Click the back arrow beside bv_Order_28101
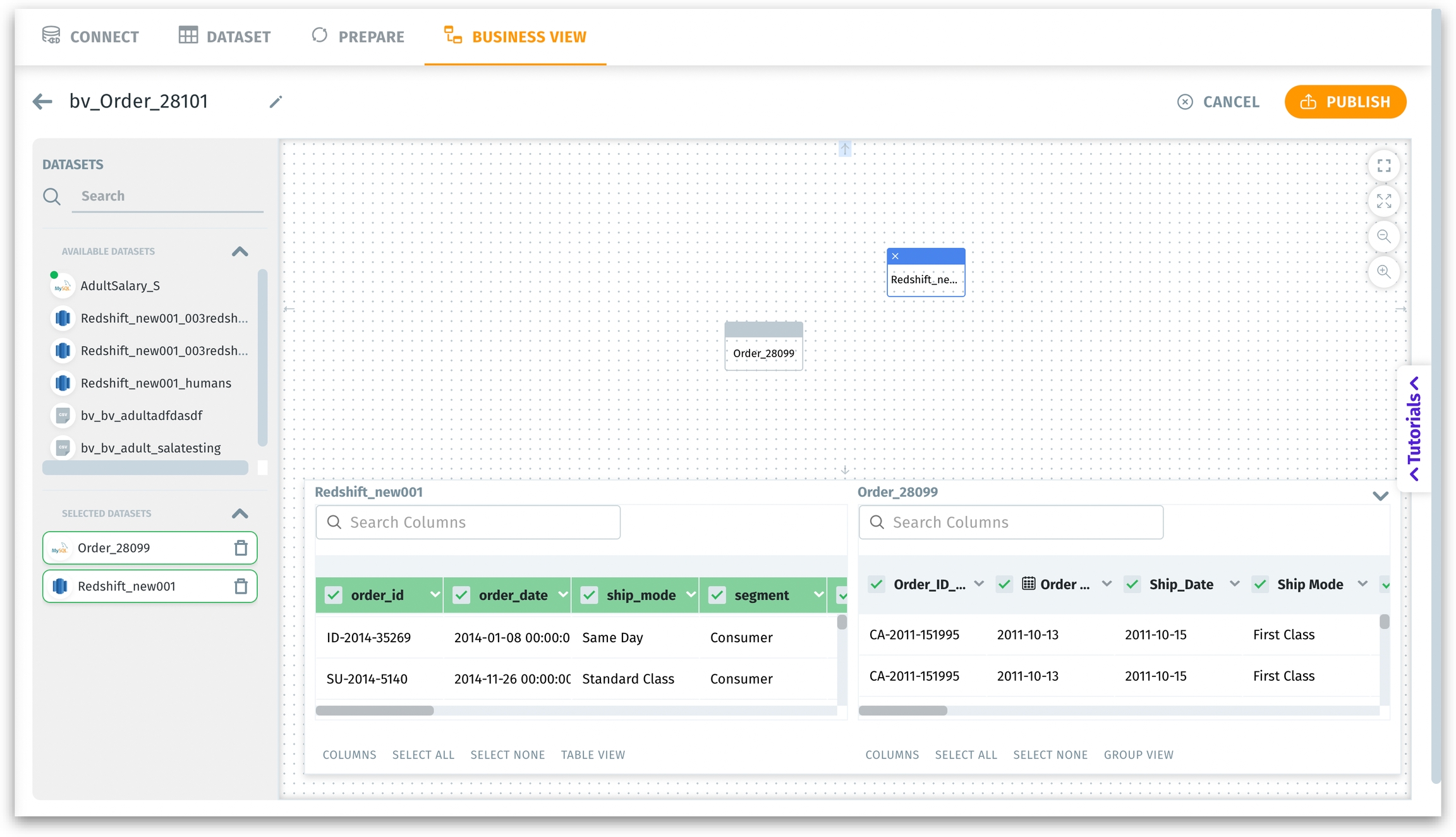Viewport: 1456px width, 837px height. coord(42,101)
